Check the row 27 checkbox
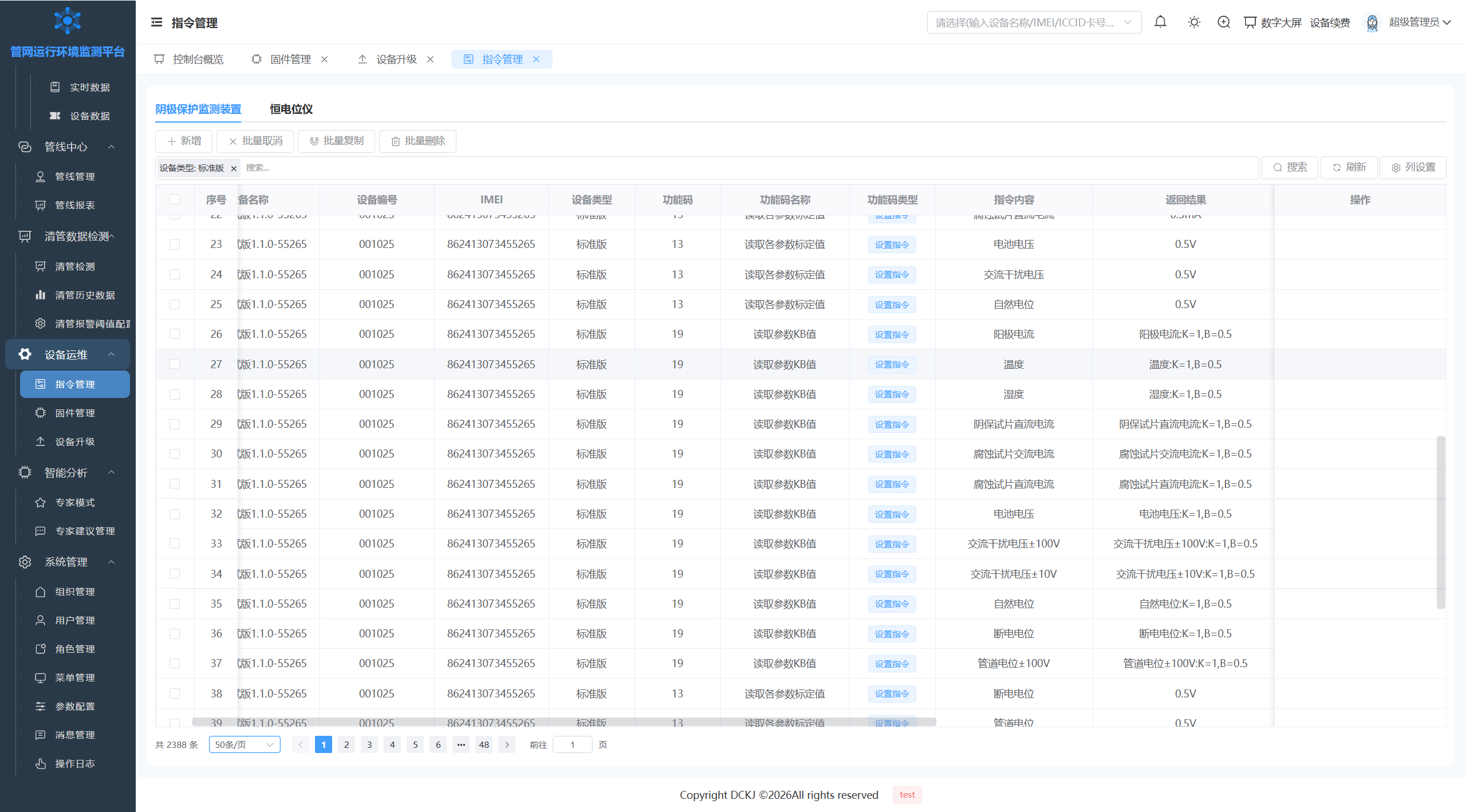The width and height of the screenshot is (1466, 812). coord(175,364)
